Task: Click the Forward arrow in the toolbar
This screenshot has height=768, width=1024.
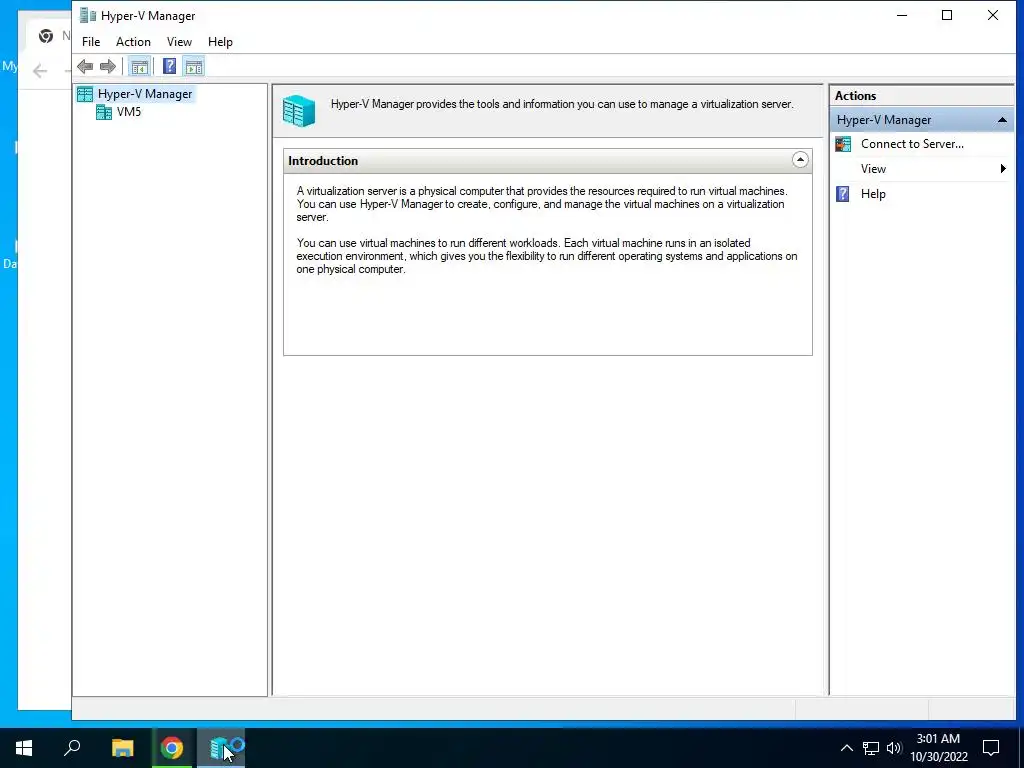Action: [x=108, y=66]
